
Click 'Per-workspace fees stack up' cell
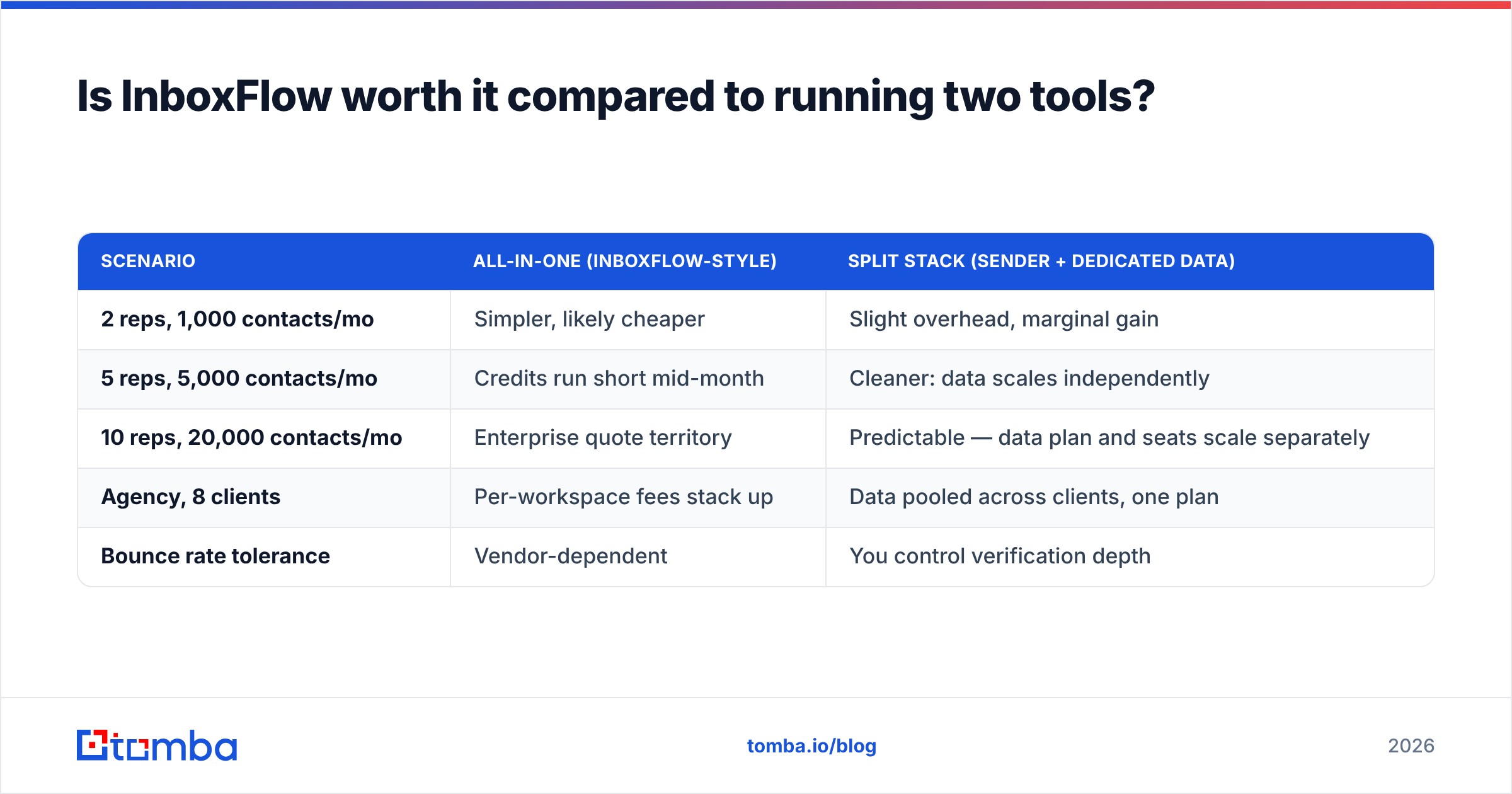coord(638,497)
